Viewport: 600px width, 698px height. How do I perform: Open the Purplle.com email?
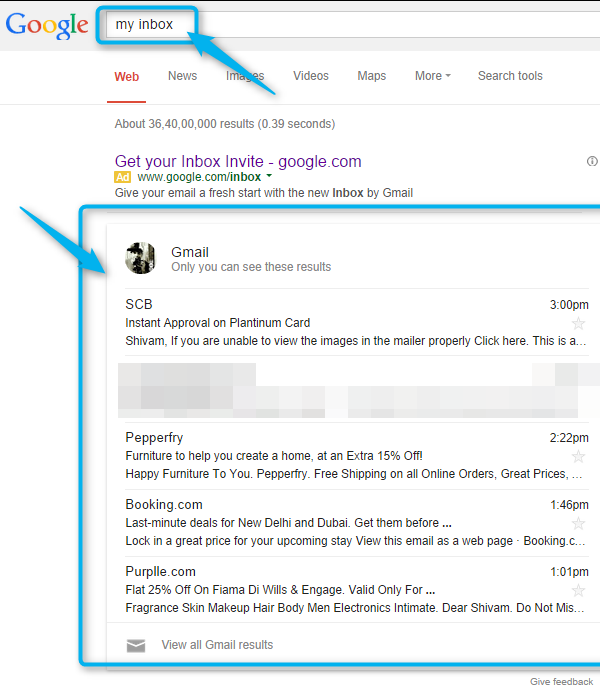(x=161, y=572)
